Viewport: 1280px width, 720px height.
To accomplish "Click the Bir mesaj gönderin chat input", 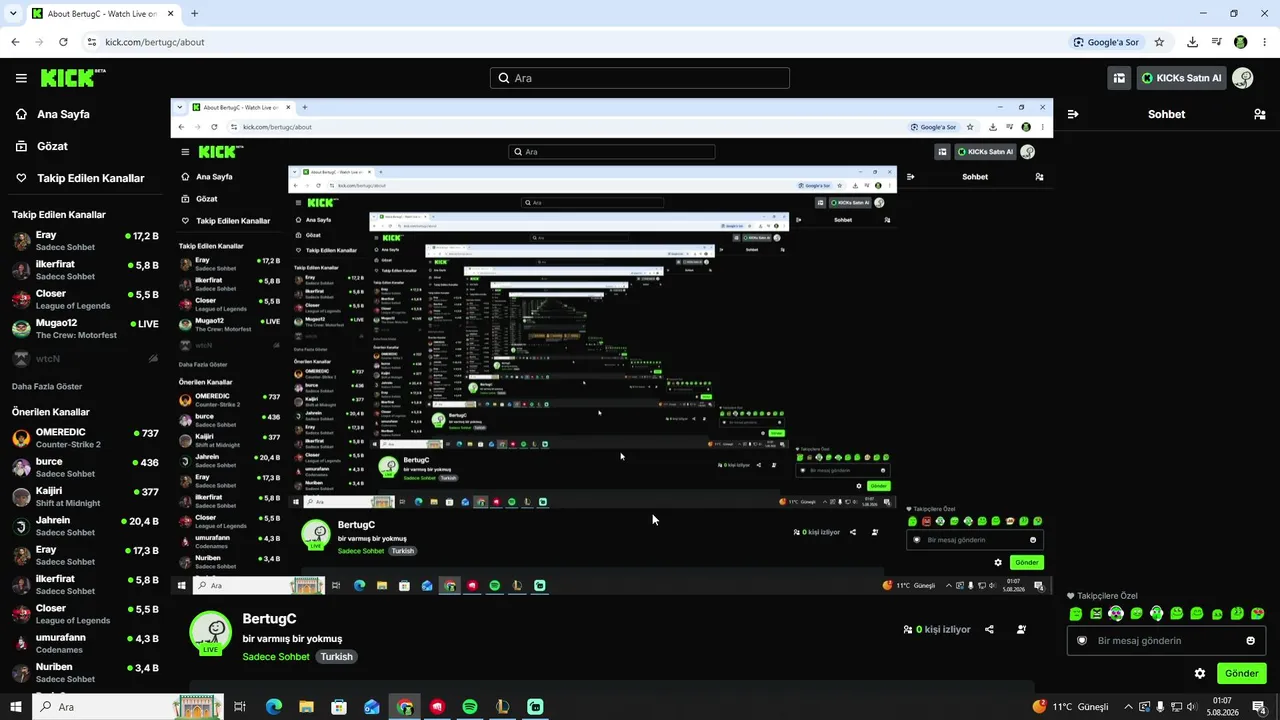I will pos(1166,641).
